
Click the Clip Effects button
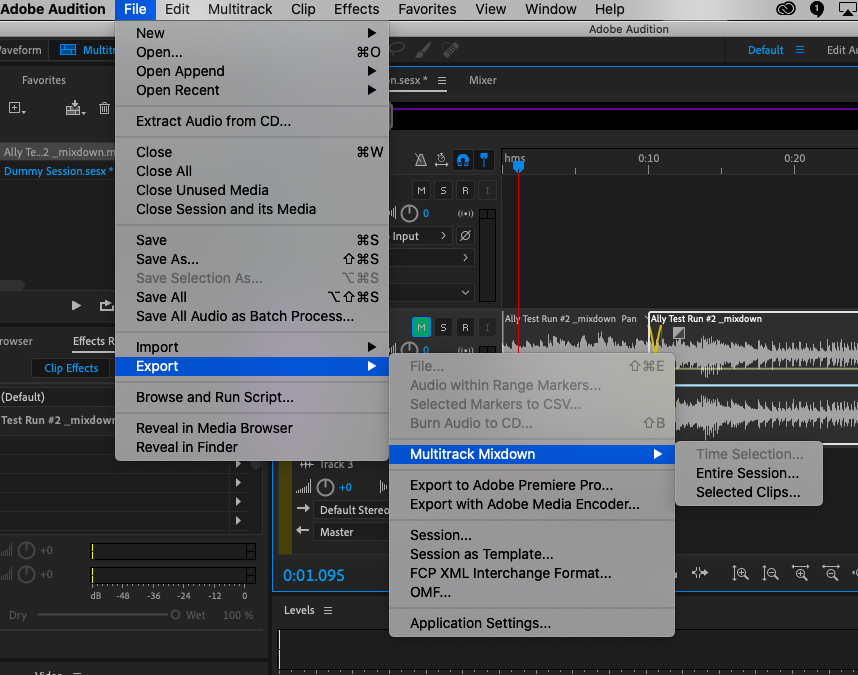tap(71, 368)
